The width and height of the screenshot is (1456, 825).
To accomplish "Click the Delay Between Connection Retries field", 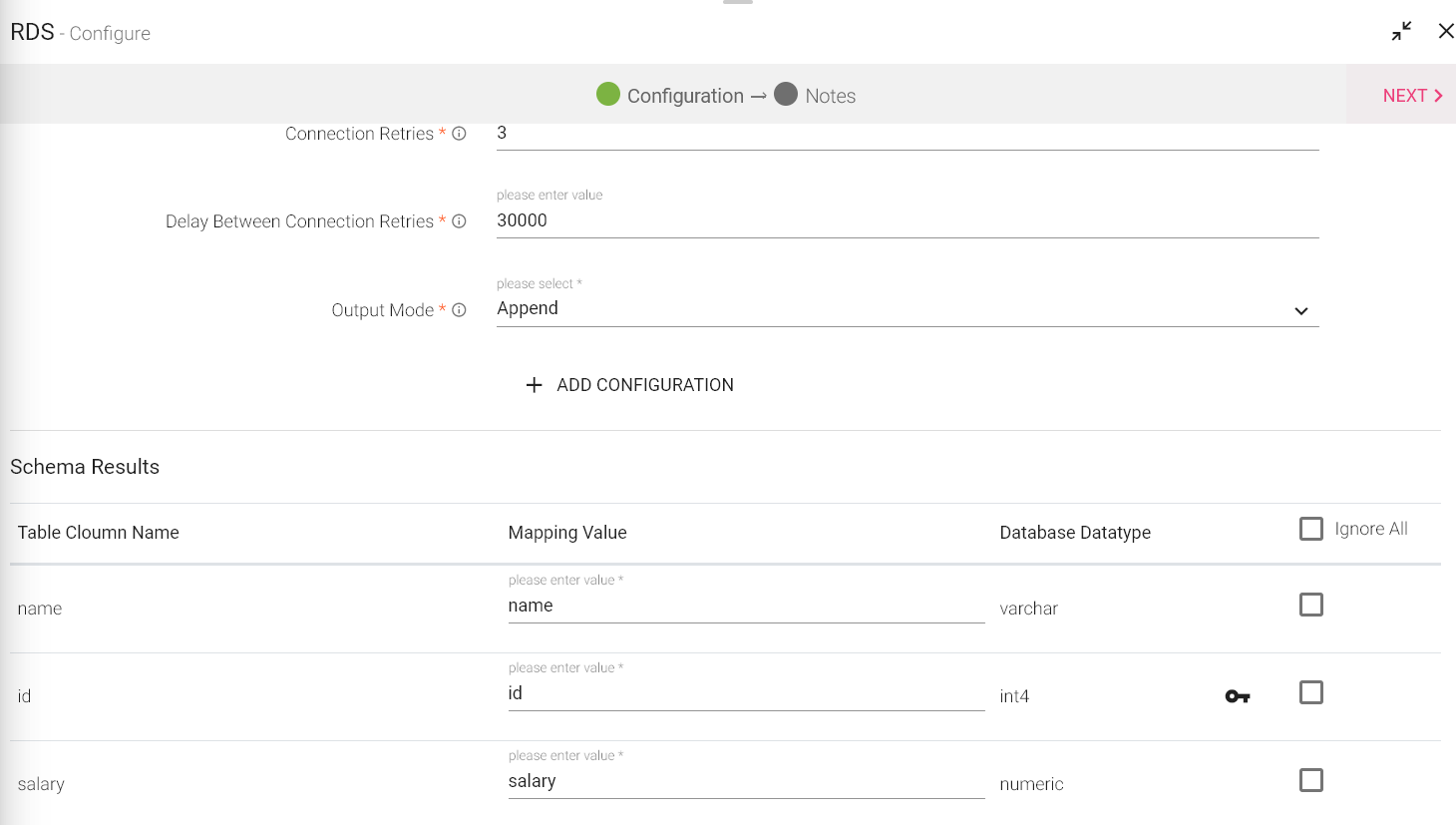I will click(x=907, y=220).
